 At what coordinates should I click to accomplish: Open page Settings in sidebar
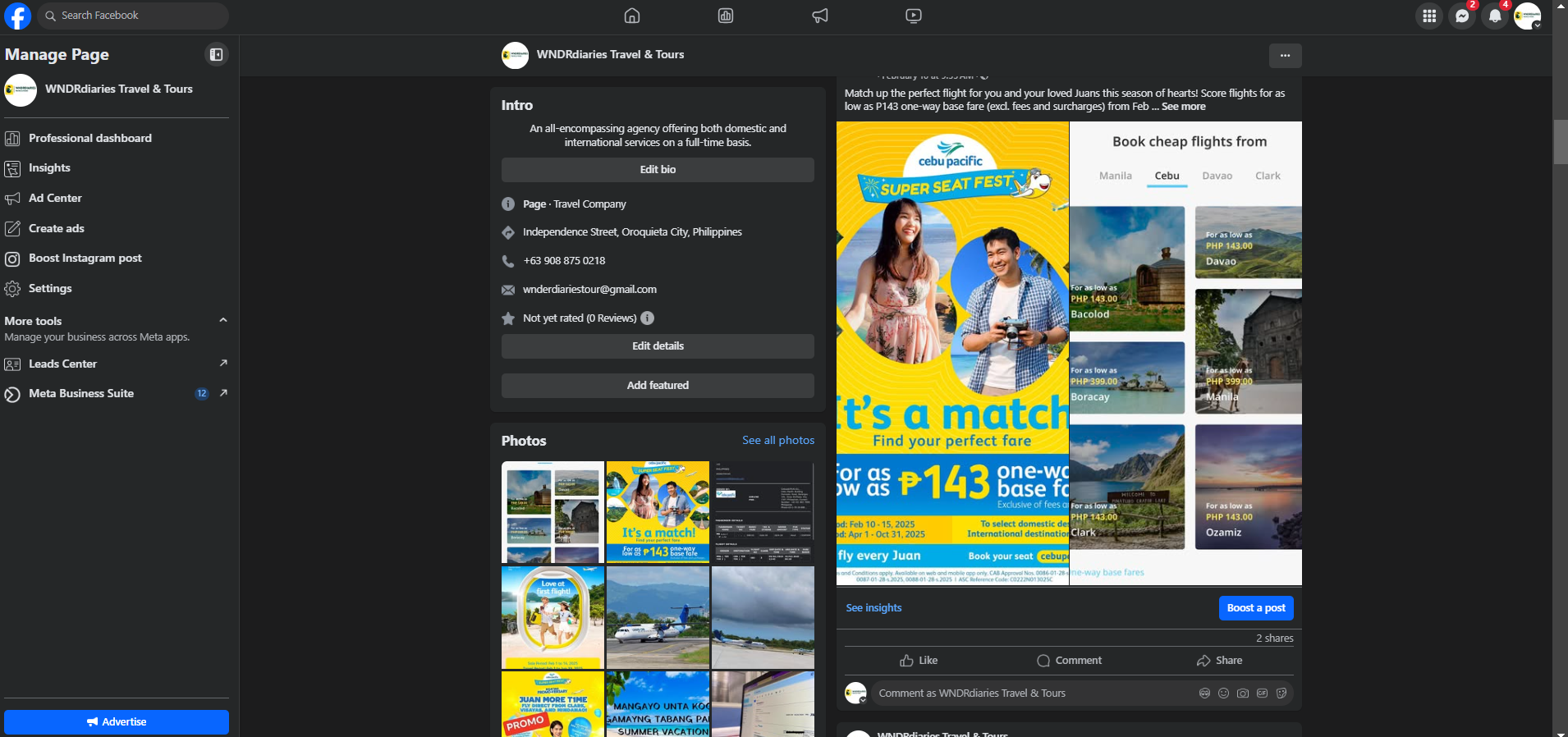pyautogui.click(x=117, y=288)
